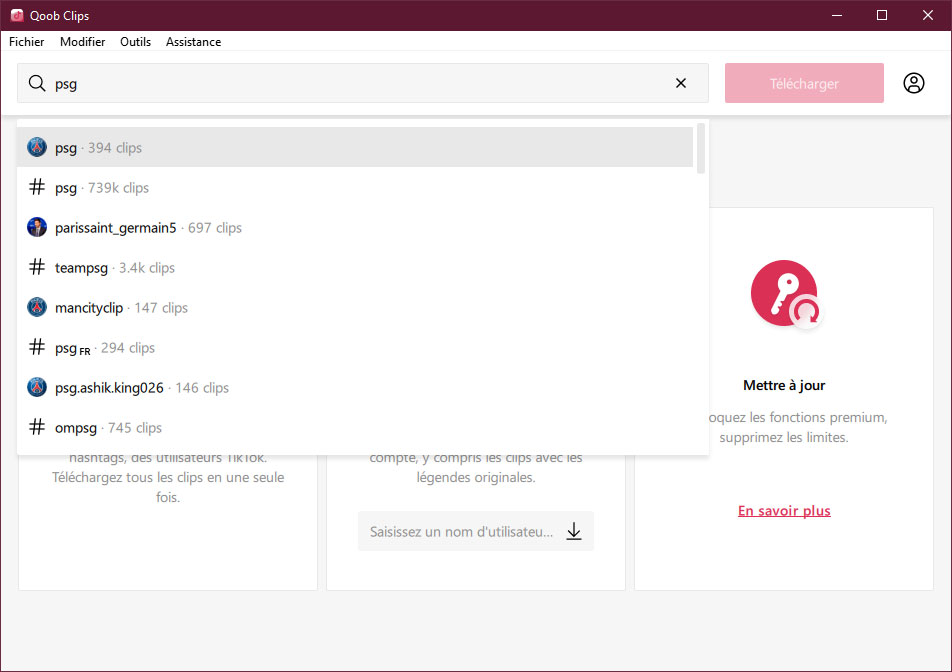This screenshot has width=952, height=672.
Task: Close the Qoob Clips window
Action: click(x=928, y=15)
